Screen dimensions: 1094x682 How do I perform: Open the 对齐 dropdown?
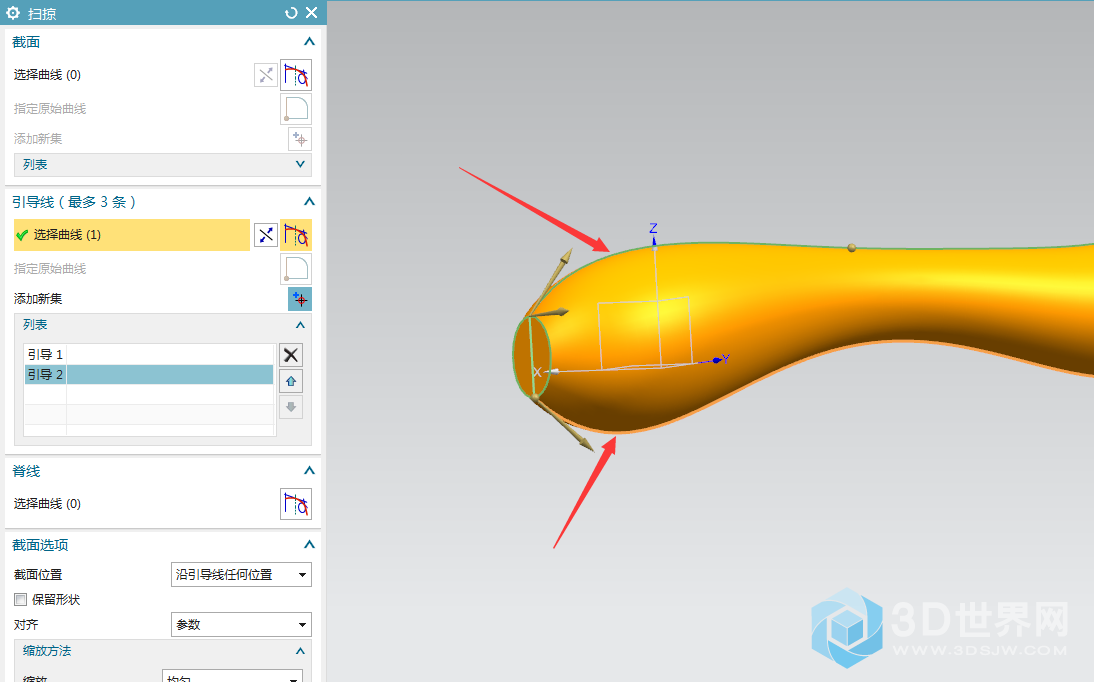click(x=241, y=624)
